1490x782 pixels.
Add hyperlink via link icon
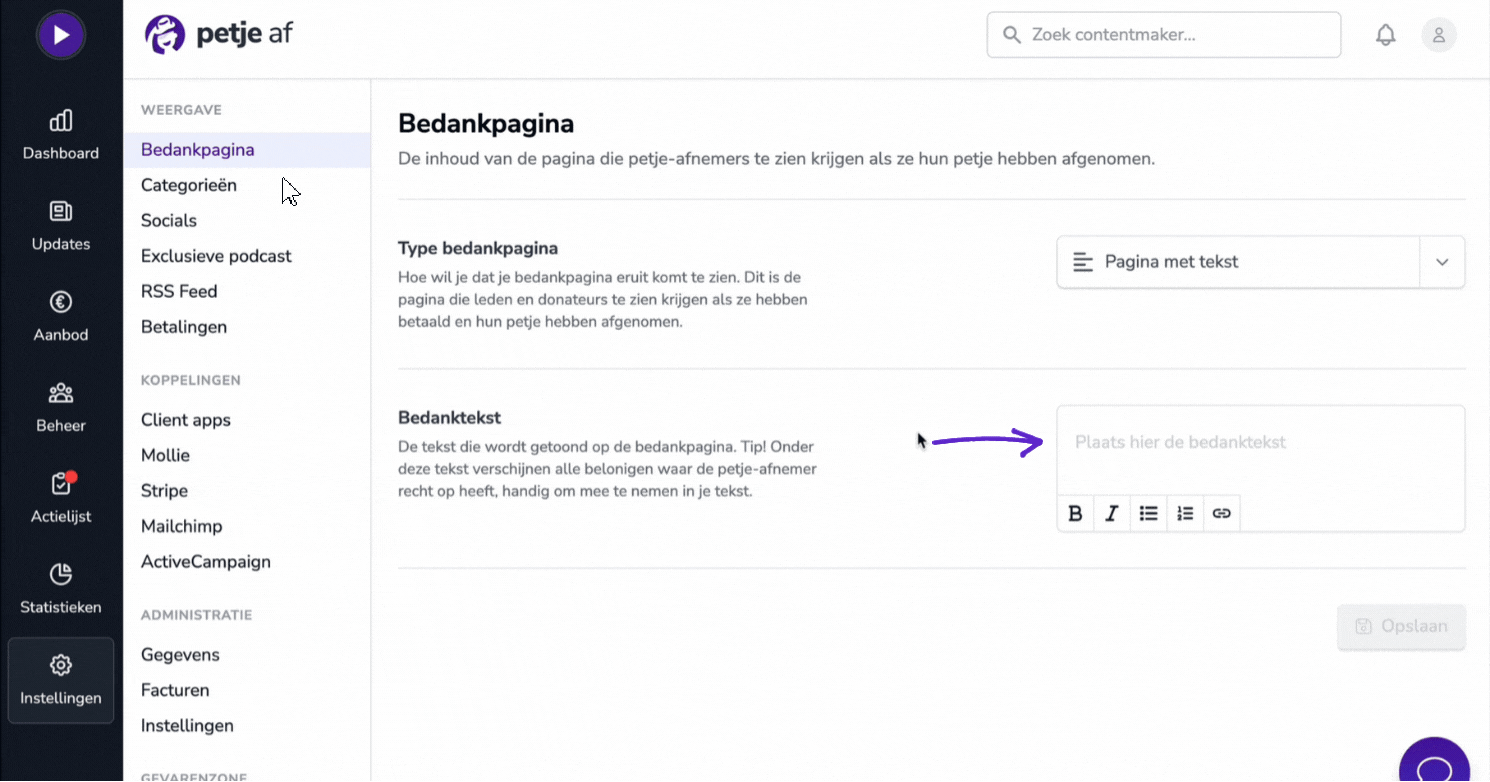coord(1221,513)
